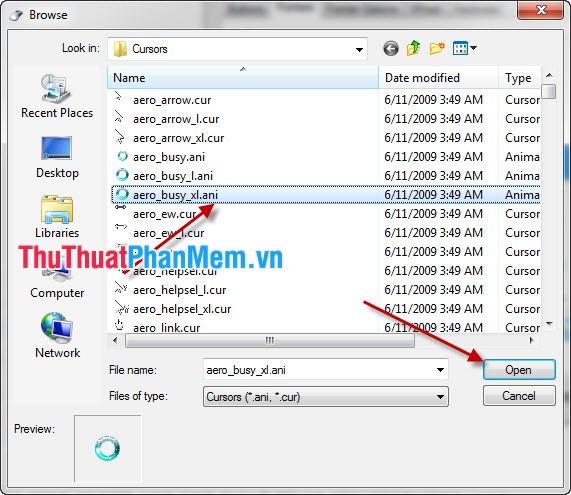This screenshot has width=571, height=495.
Task: Open the File name dropdown arrow
Action: pos(440,370)
